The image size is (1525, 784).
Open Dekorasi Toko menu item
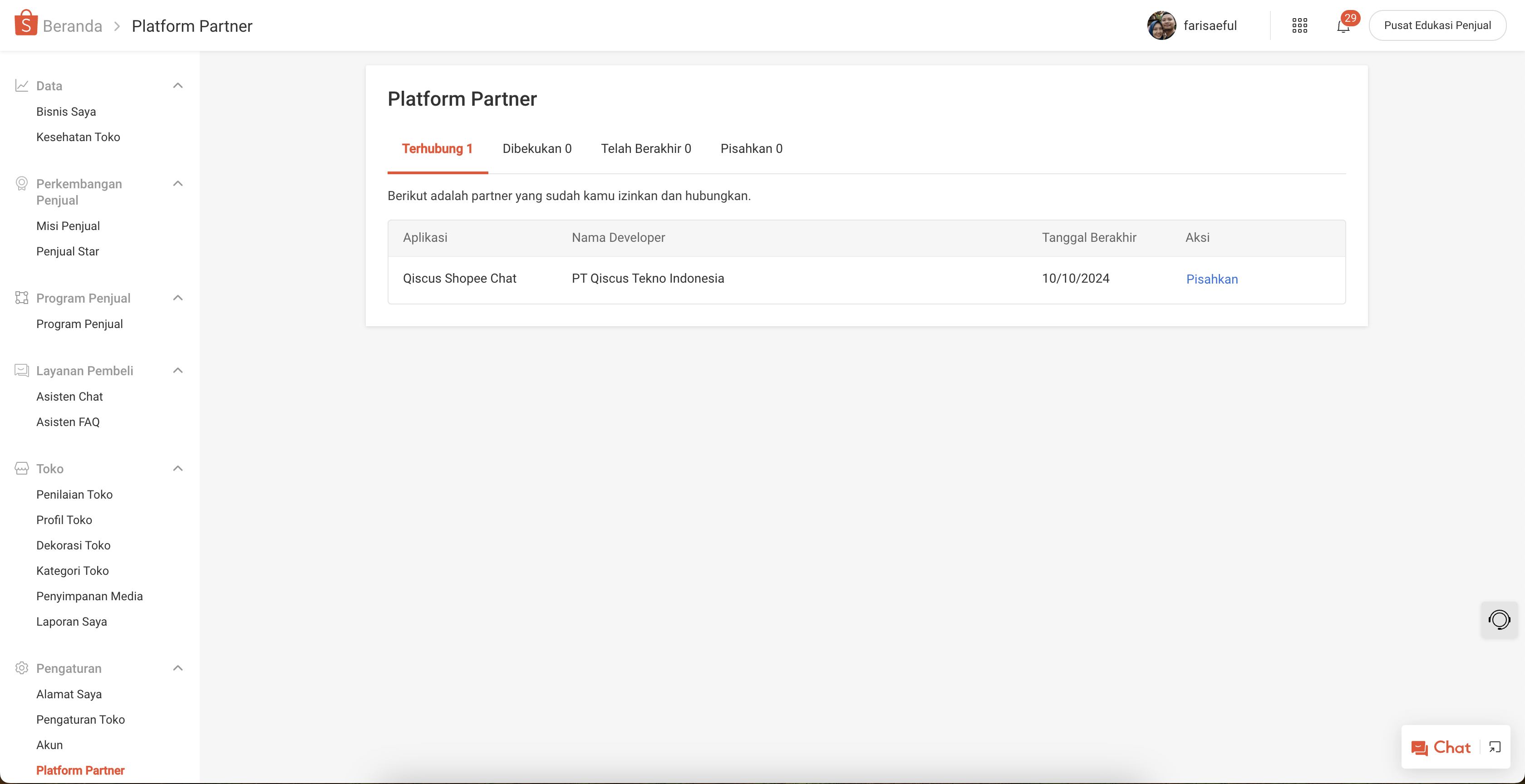pyautogui.click(x=74, y=545)
